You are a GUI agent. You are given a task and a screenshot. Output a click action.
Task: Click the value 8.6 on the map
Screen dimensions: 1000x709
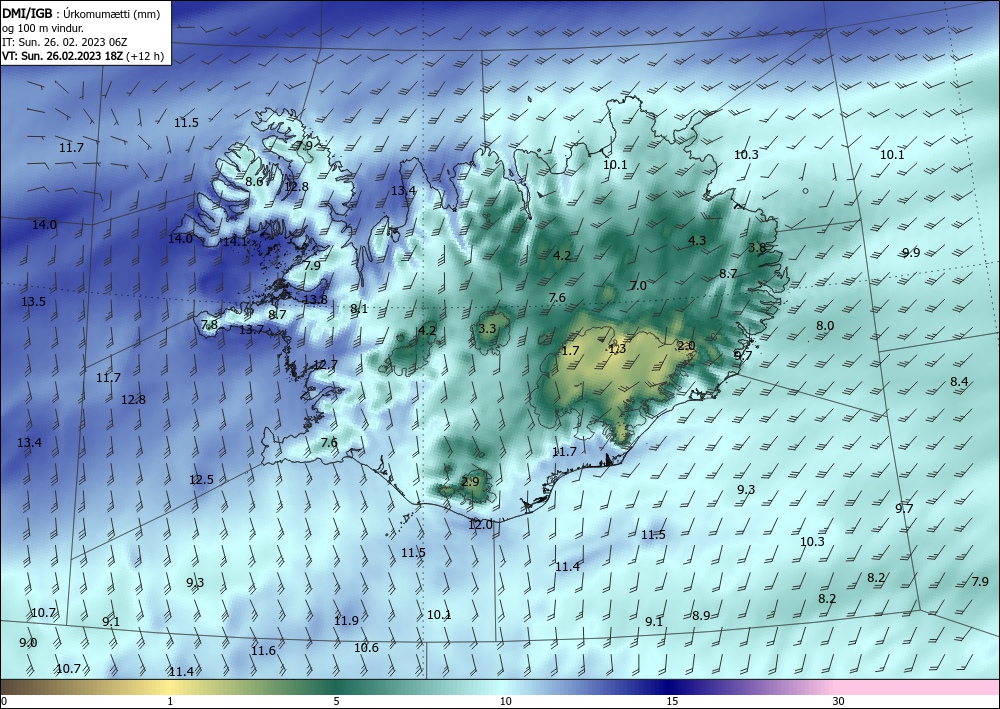tap(254, 182)
